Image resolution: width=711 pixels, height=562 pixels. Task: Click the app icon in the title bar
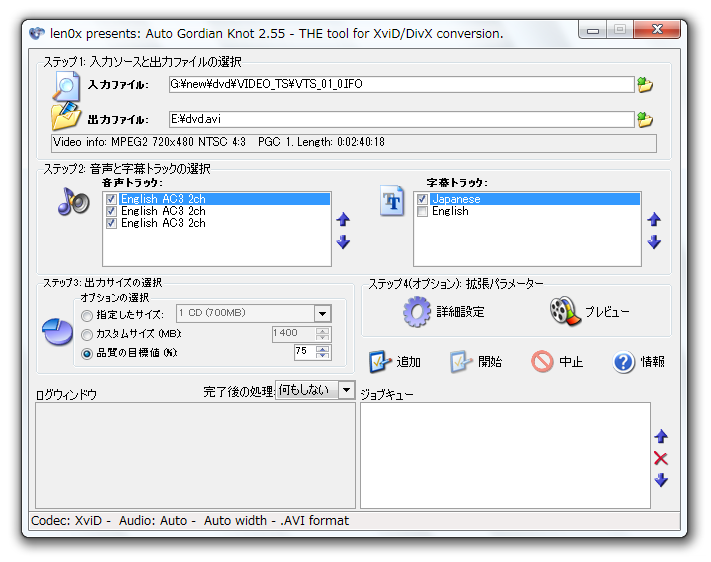click(x=37, y=33)
